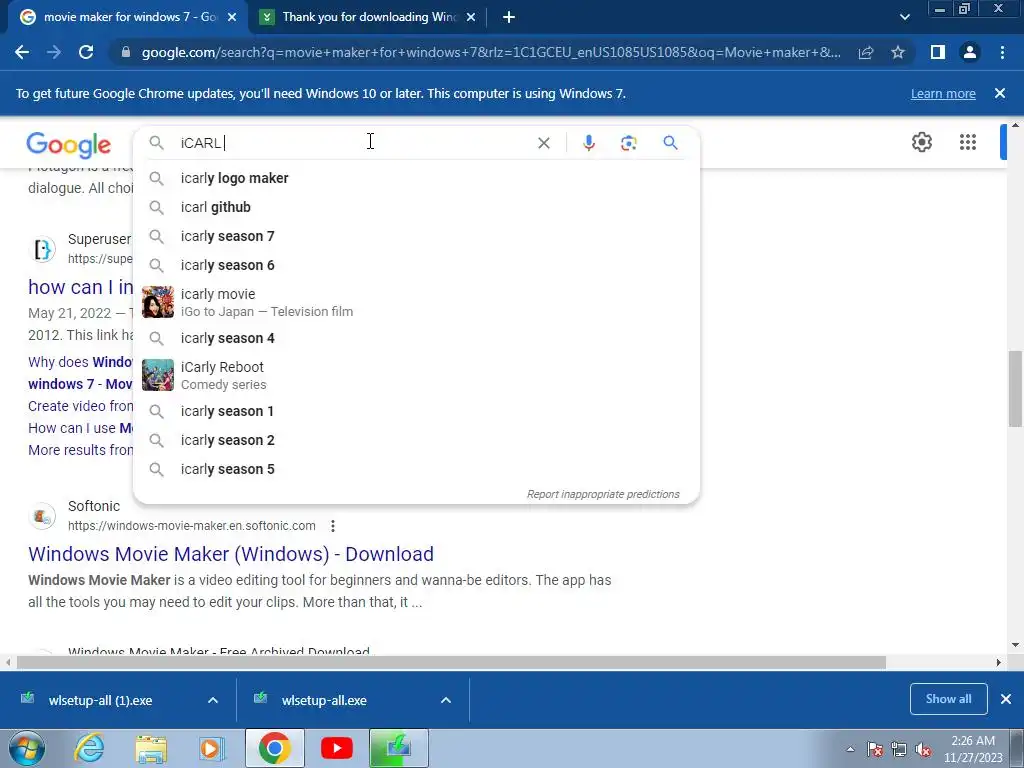Dismiss the Chrome update notification bar
Screen dimensions: 1024x768
pyautogui.click(x=1000, y=93)
